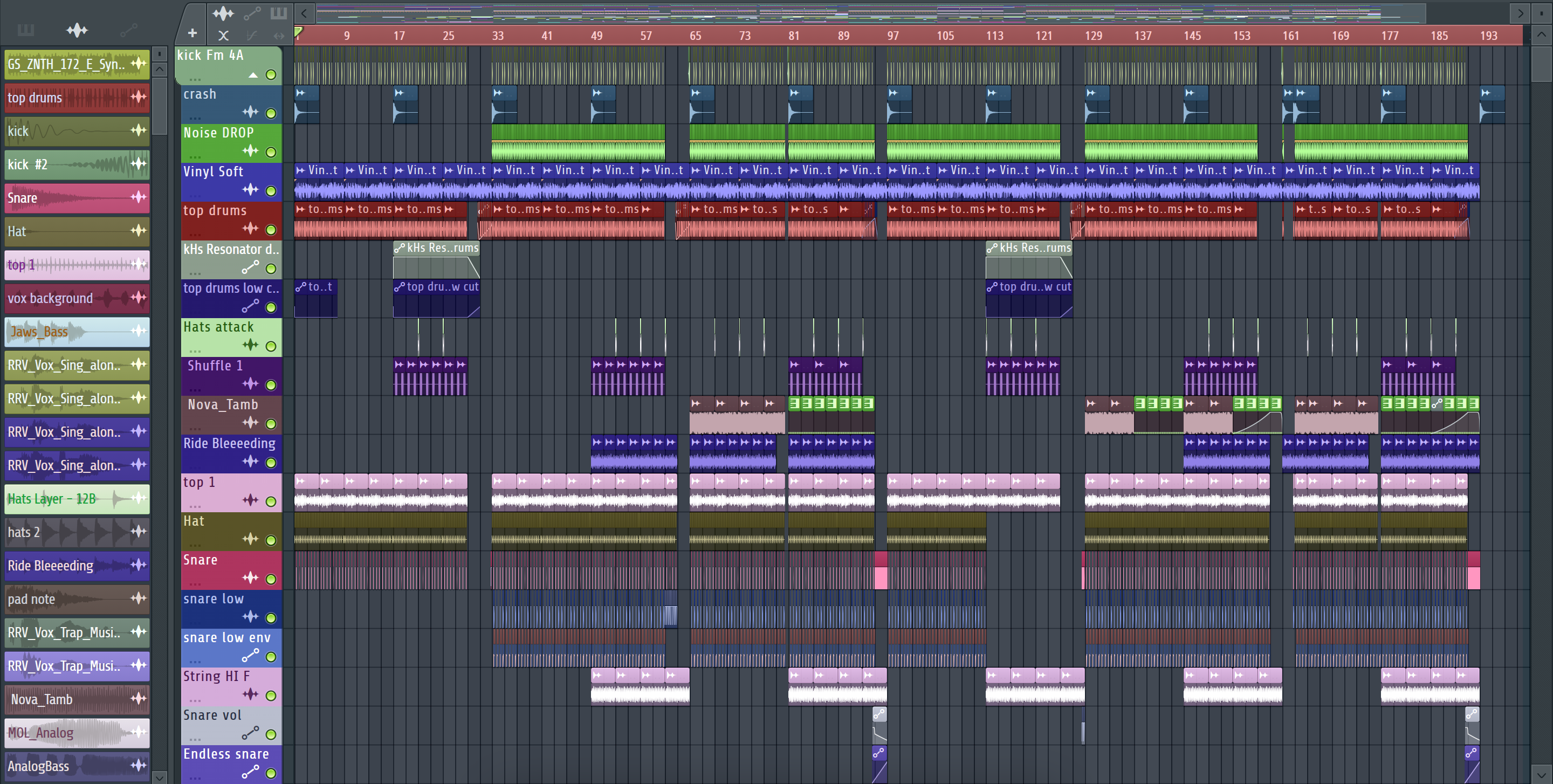Filter picker panel by patterns piano icon
This screenshot has height=784, width=1553.
pos(26,30)
